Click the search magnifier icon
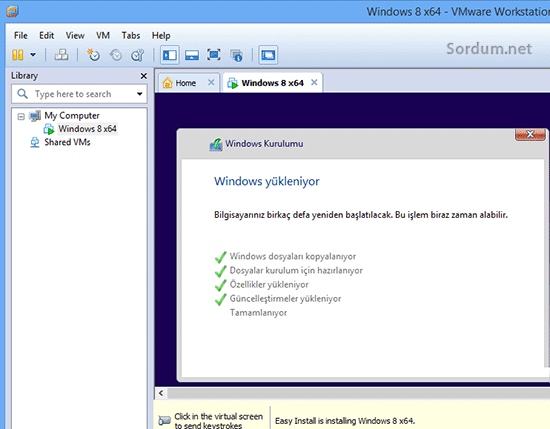This screenshot has width=550, height=429. pyautogui.click(x=22, y=94)
